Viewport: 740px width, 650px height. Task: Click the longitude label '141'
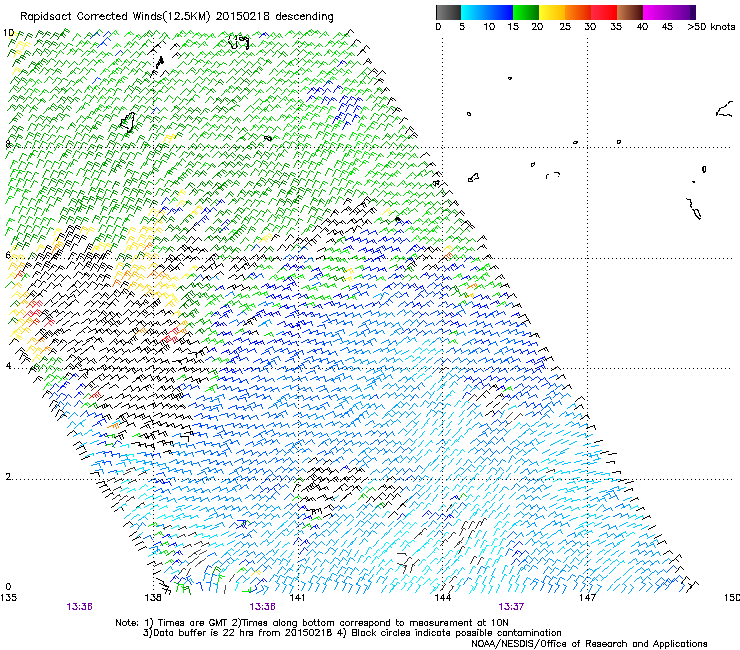coord(297,598)
